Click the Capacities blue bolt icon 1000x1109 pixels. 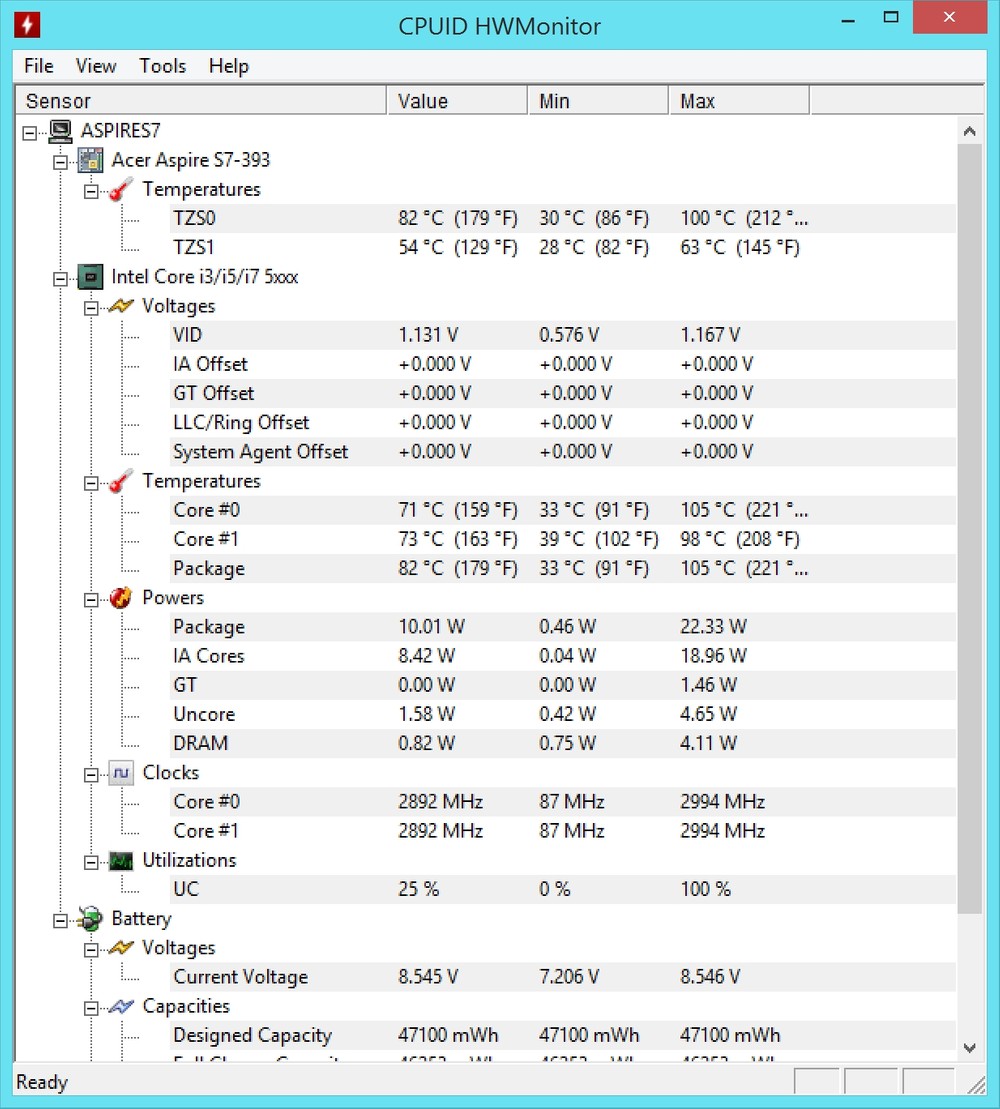(121, 1006)
